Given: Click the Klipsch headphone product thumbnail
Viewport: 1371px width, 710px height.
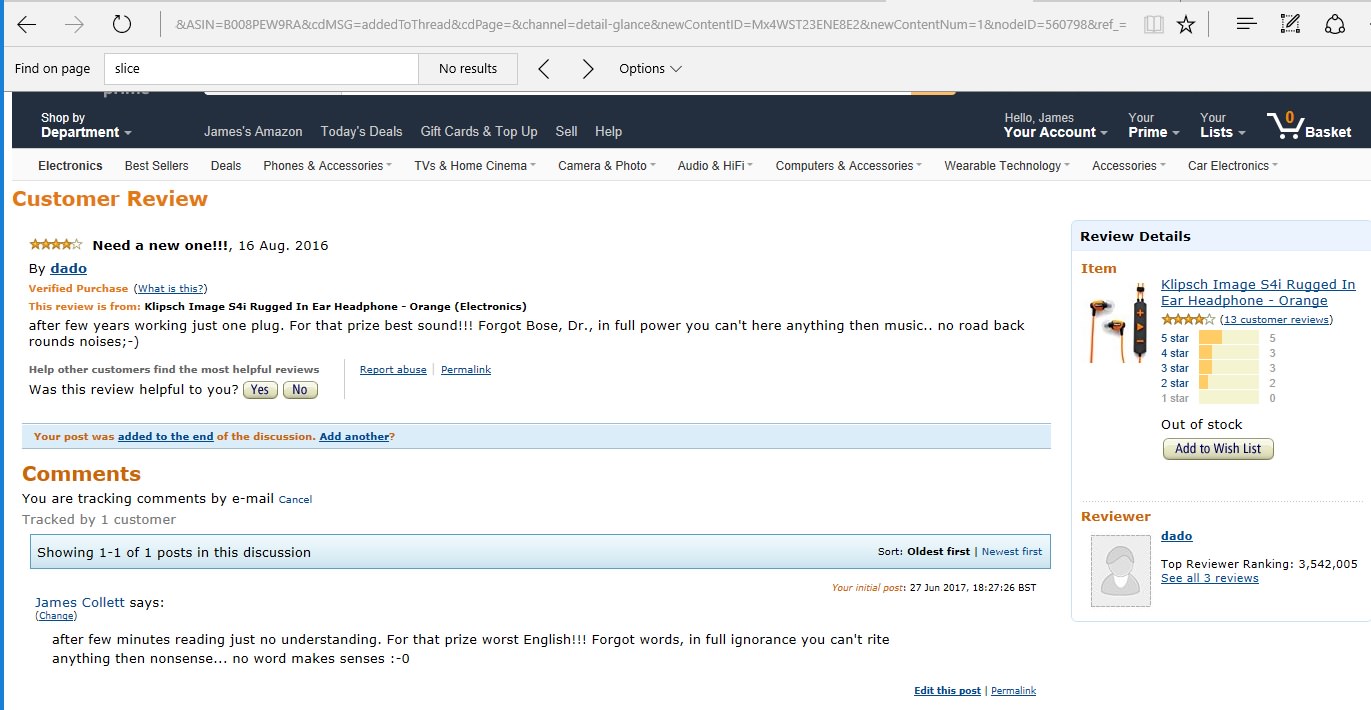Looking at the screenshot, I should 1118,322.
